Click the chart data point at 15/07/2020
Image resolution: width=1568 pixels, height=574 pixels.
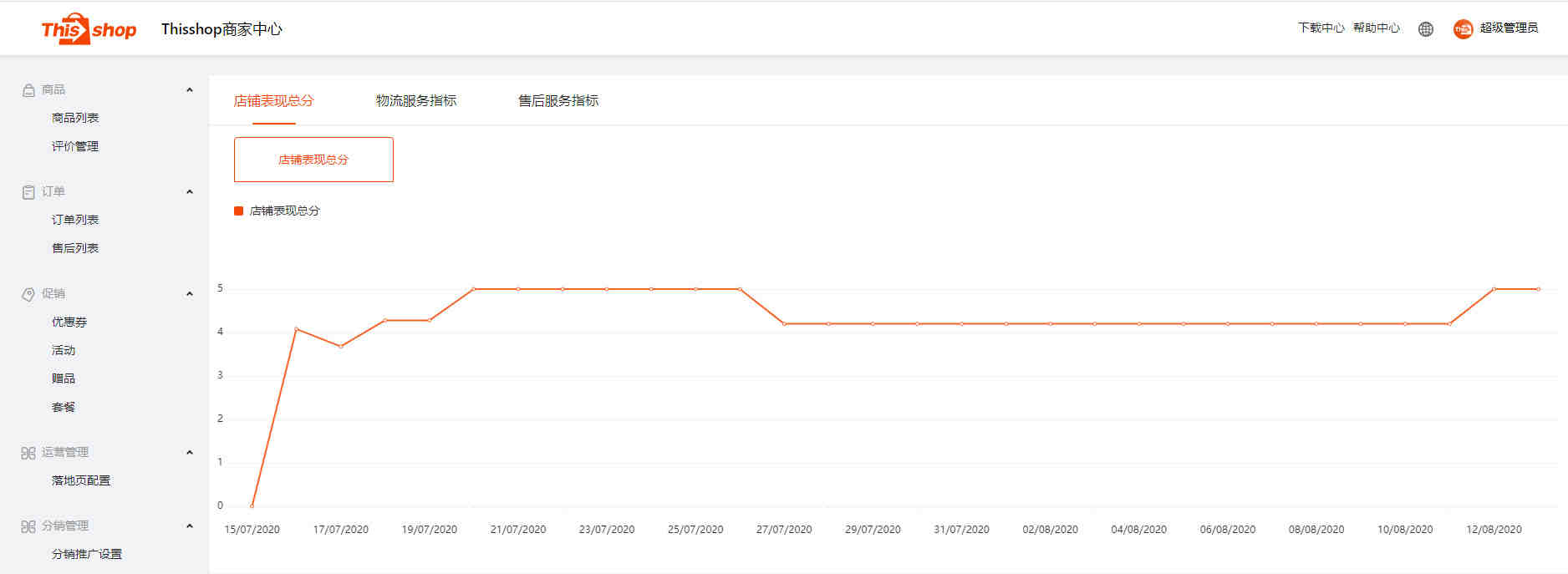click(x=252, y=505)
